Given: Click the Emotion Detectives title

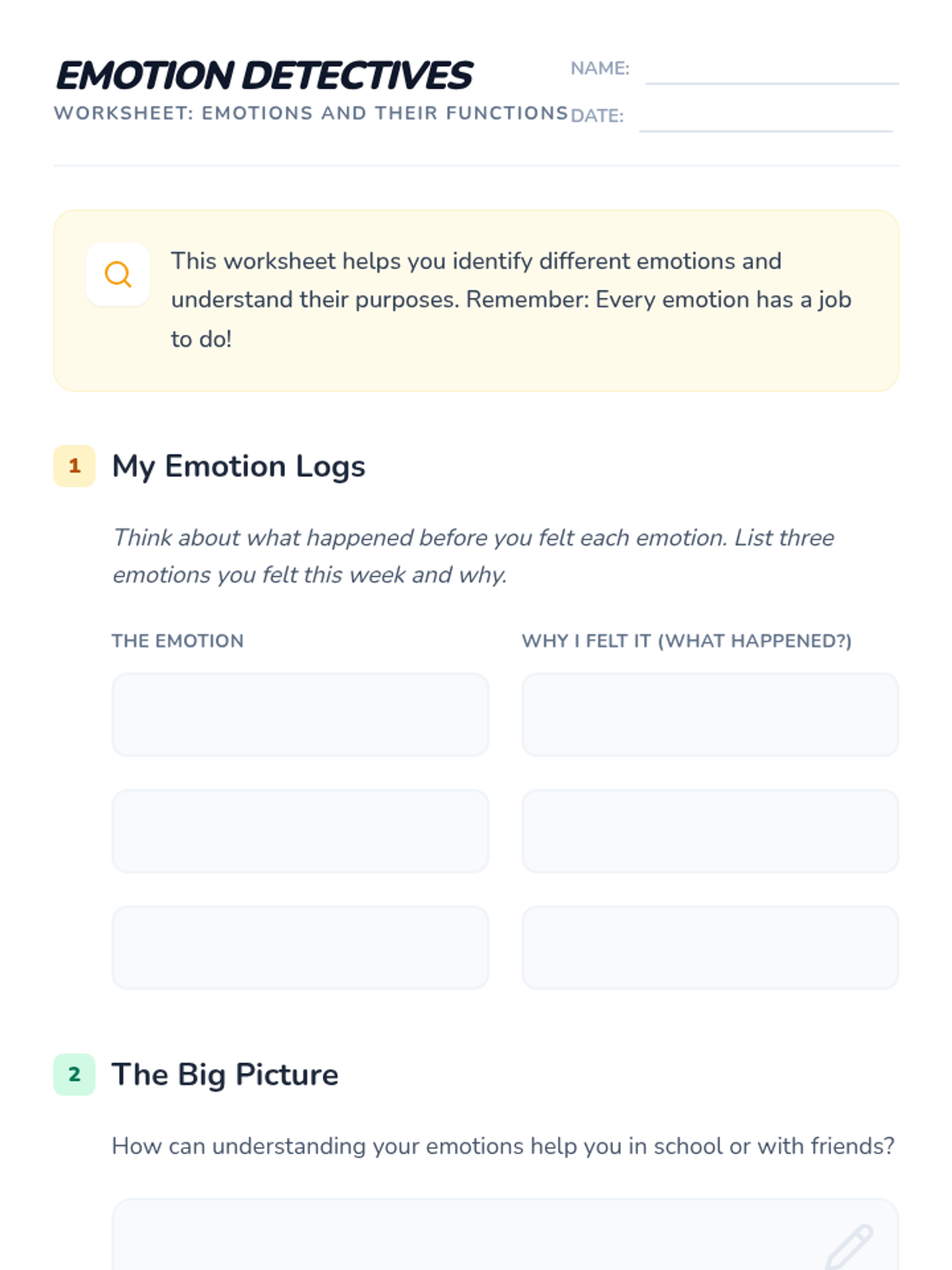Looking at the screenshot, I should 264,76.
